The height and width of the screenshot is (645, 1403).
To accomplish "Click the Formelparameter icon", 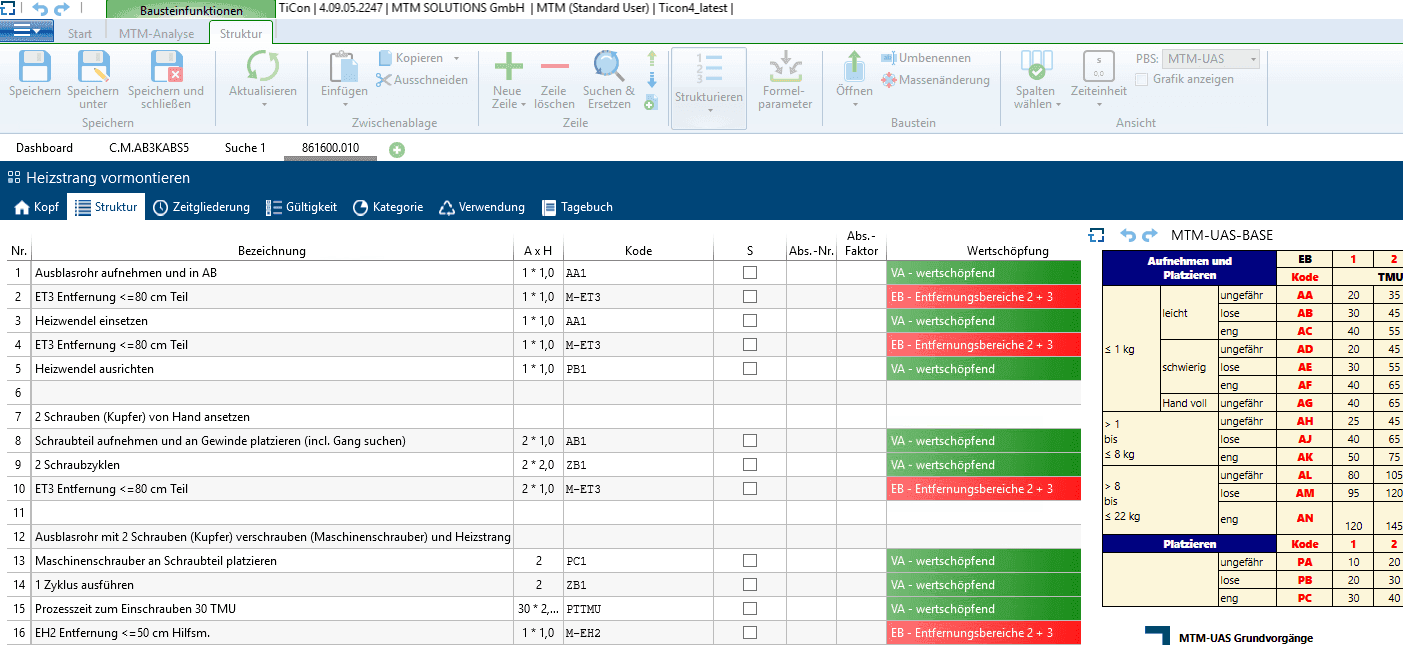I will pos(785,68).
